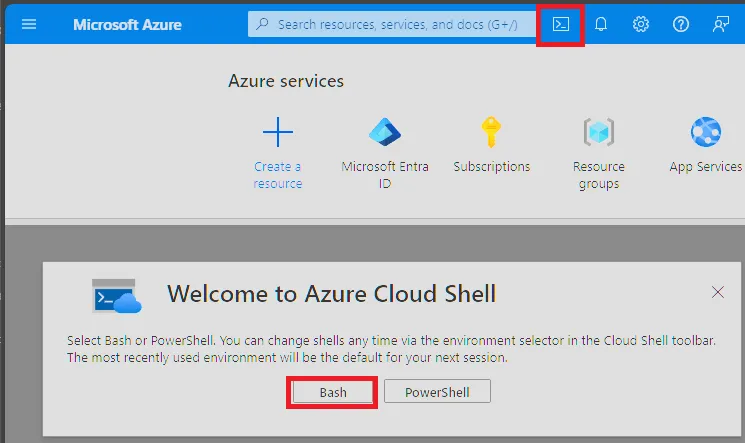Open the notifications bell
The image size is (745, 443).
tap(601, 24)
